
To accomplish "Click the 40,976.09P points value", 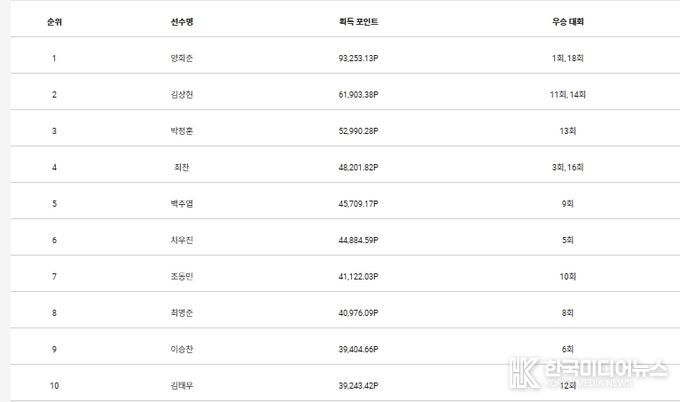I will coord(358,313).
